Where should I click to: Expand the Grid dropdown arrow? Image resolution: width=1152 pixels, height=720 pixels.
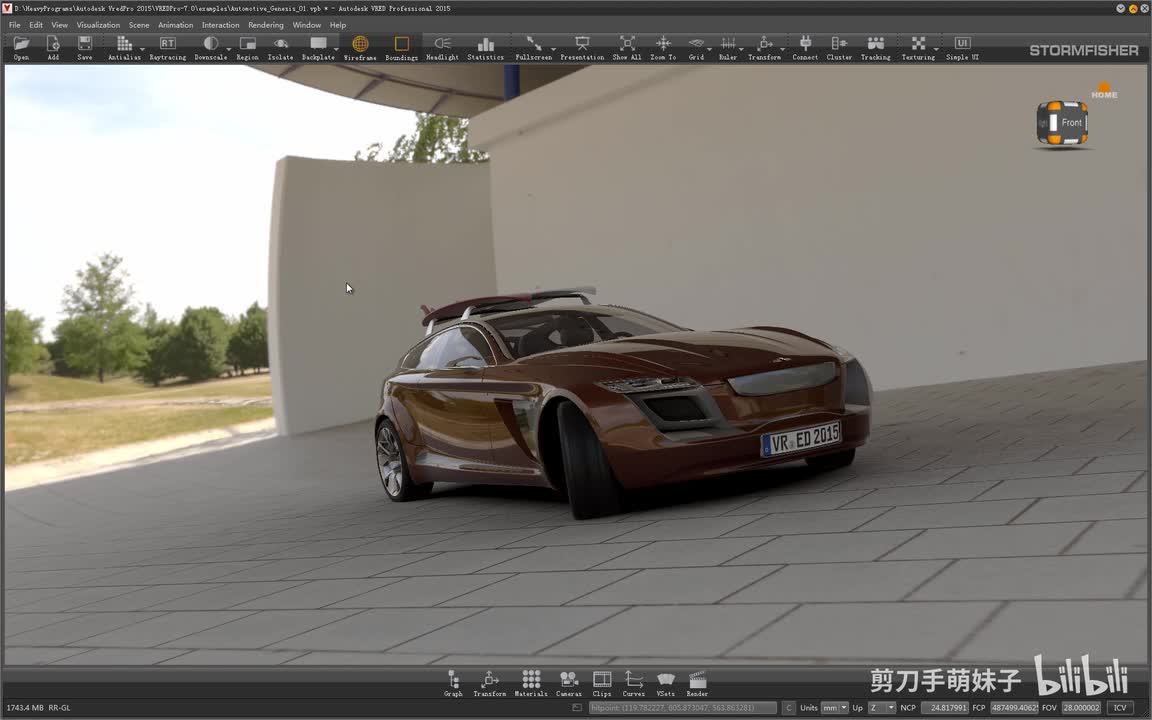point(709,50)
